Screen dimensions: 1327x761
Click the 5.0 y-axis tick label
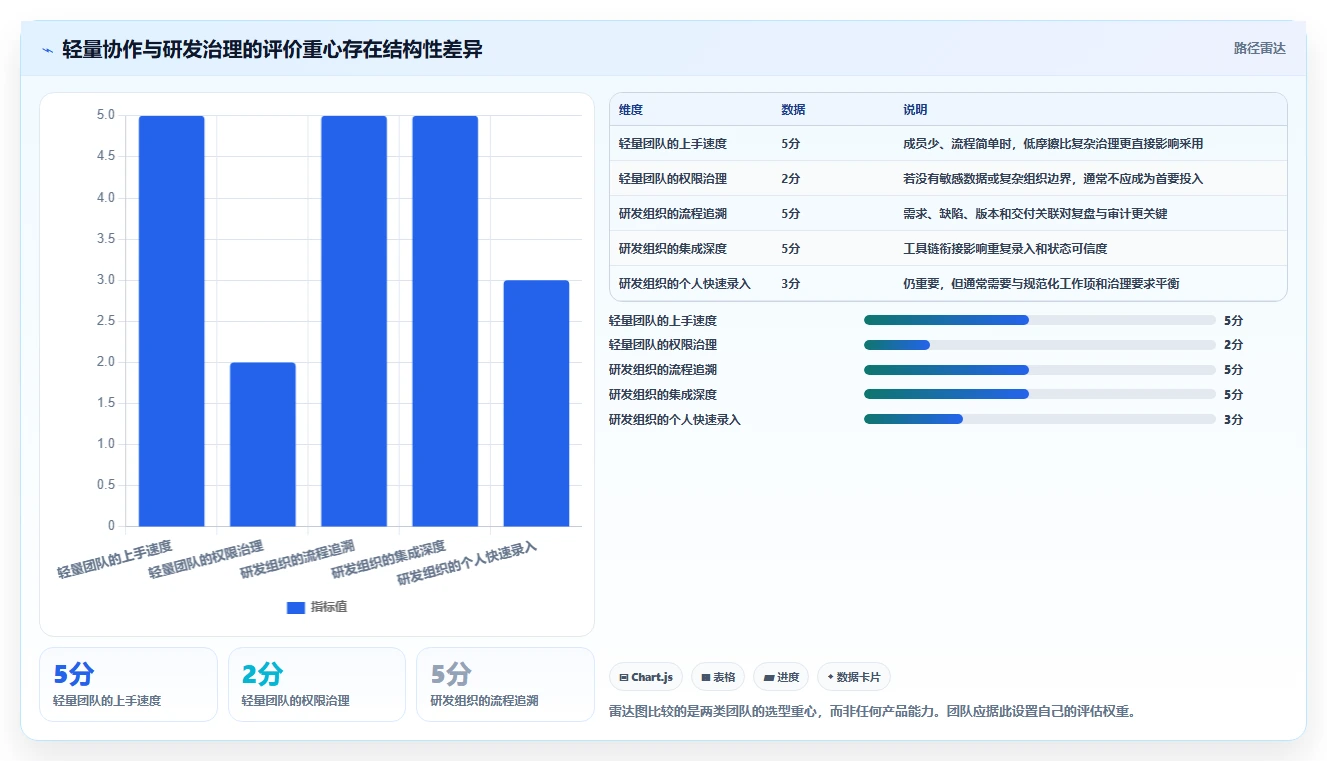tap(105, 115)
